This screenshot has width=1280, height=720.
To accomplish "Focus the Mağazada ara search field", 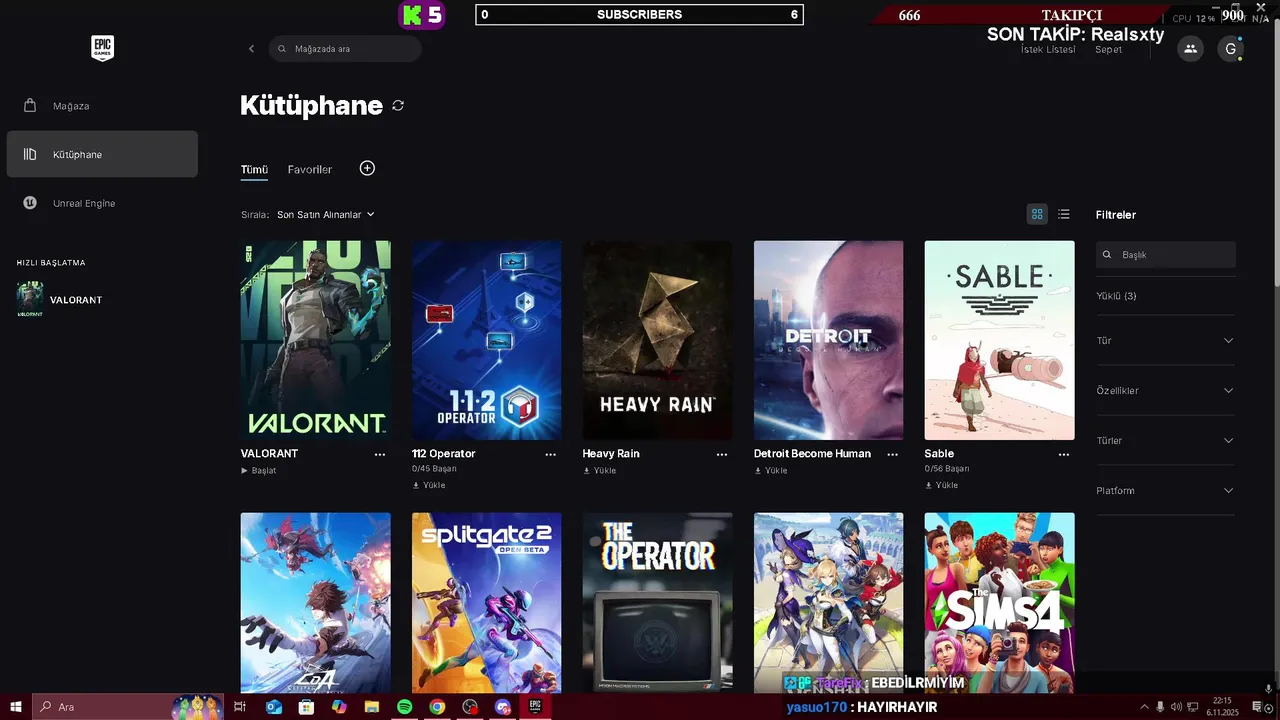I will (345, 48).
